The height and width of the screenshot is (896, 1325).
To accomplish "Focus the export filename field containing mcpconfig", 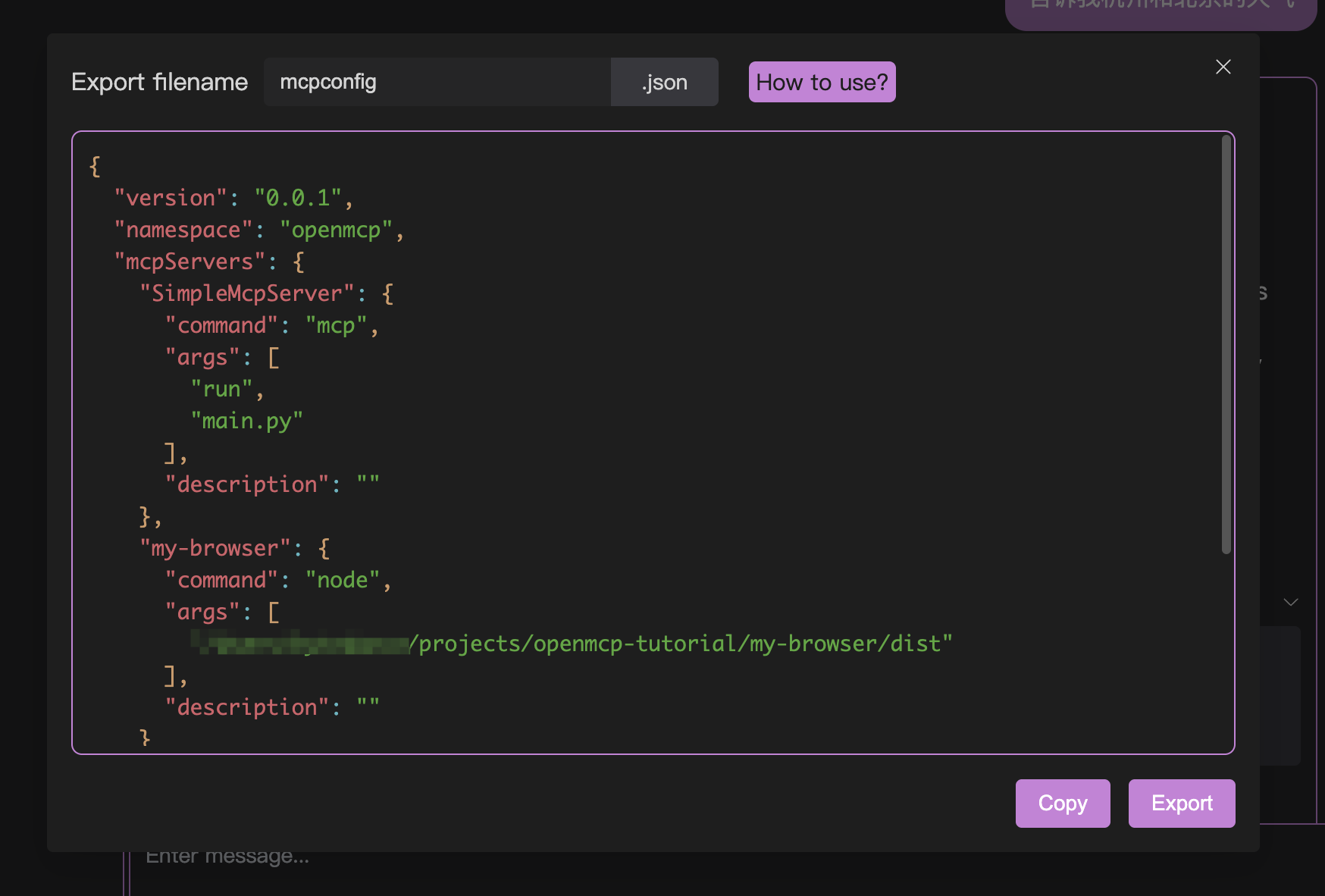I will [437, 82].
